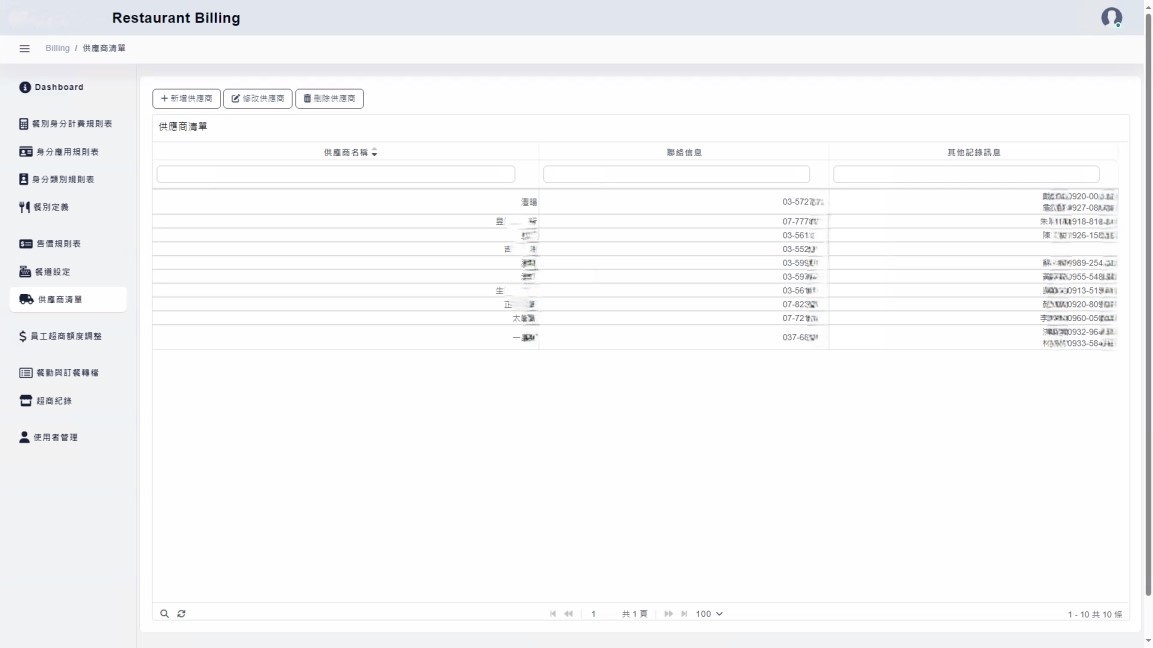Open 餐別定義 in the sidebar
The width and height of the screenshot is (1153, 648).
51,207
